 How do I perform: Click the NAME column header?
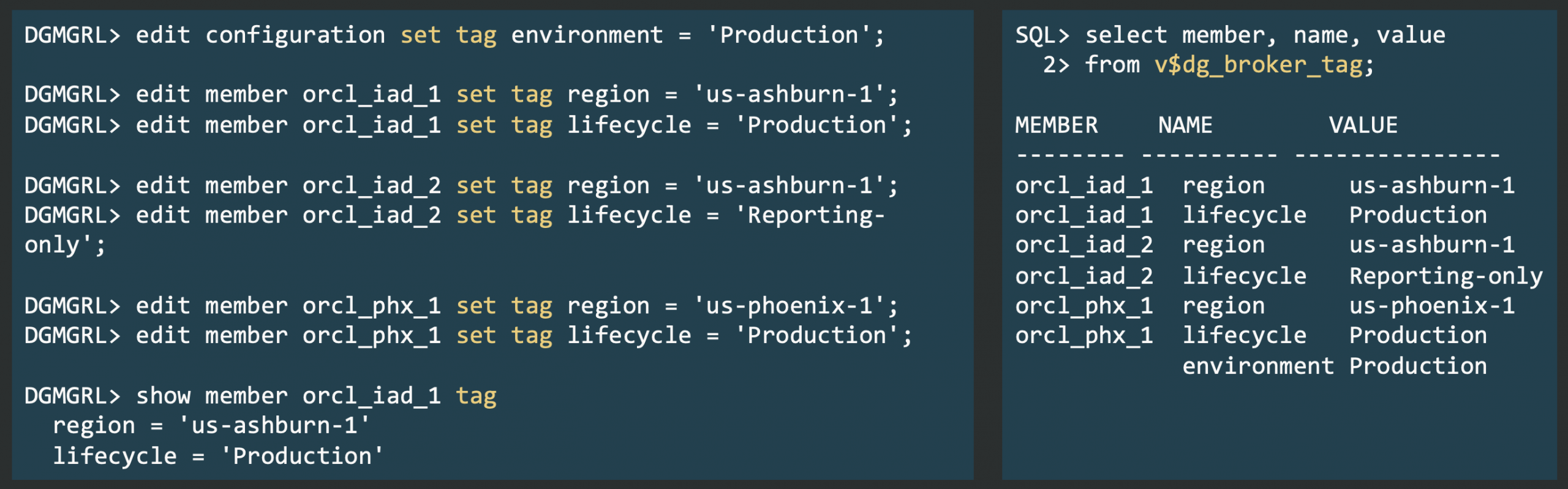[1185, 126]
